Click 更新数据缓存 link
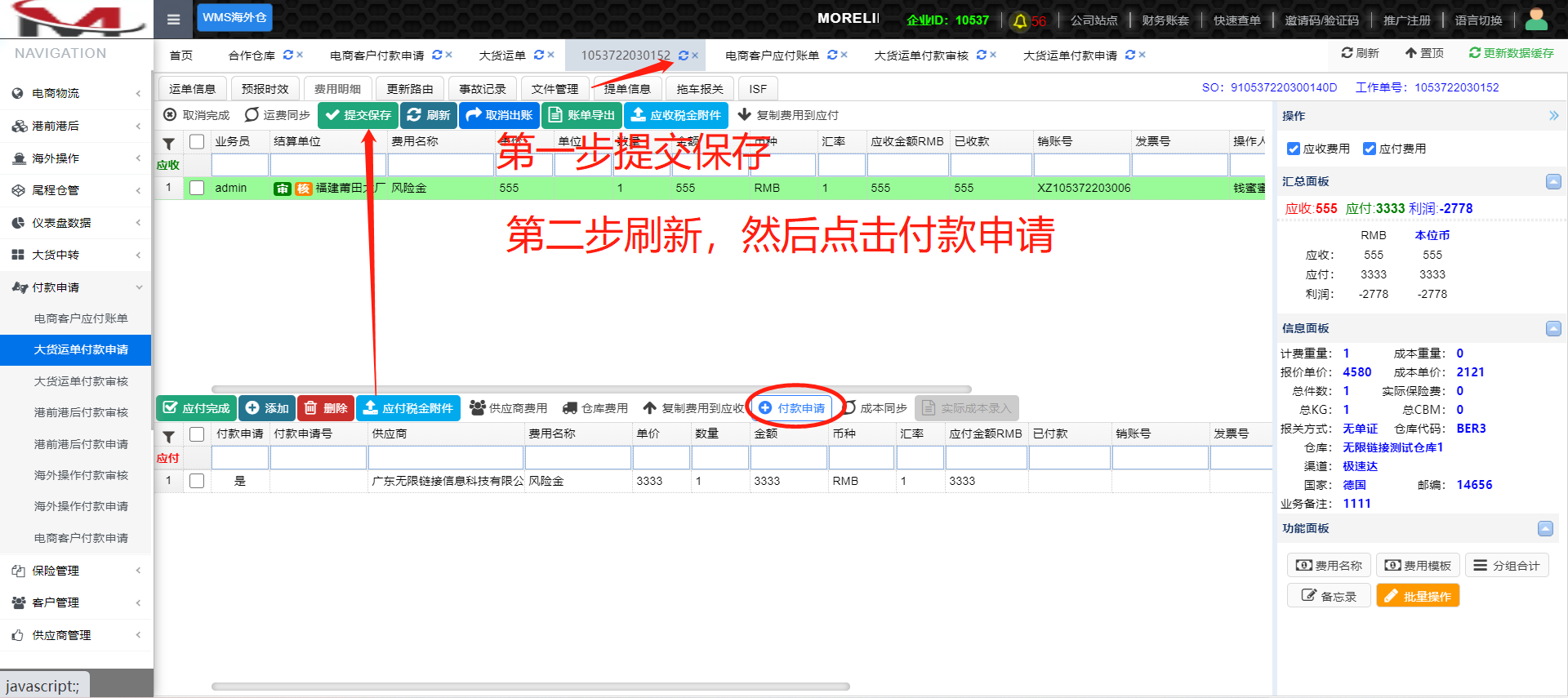The height and width of the screenshot is (698, 1568). [1511, 53]
